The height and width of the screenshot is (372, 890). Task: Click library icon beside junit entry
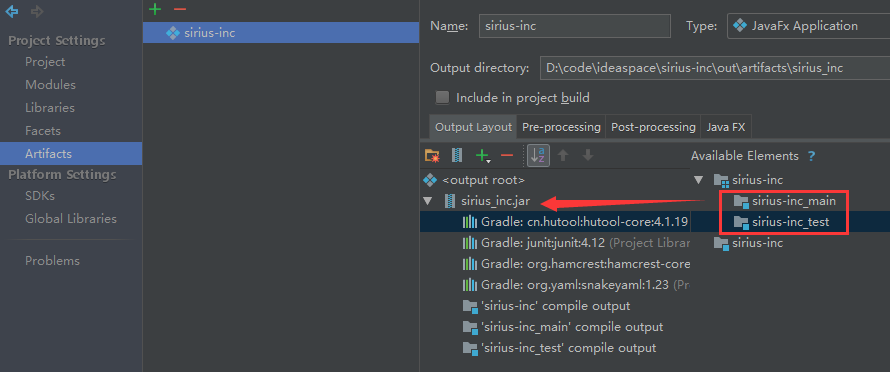tap(469, 243)
